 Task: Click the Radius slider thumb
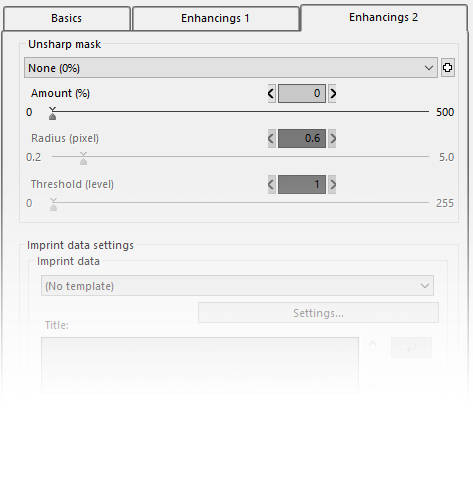tap(83, 159)
